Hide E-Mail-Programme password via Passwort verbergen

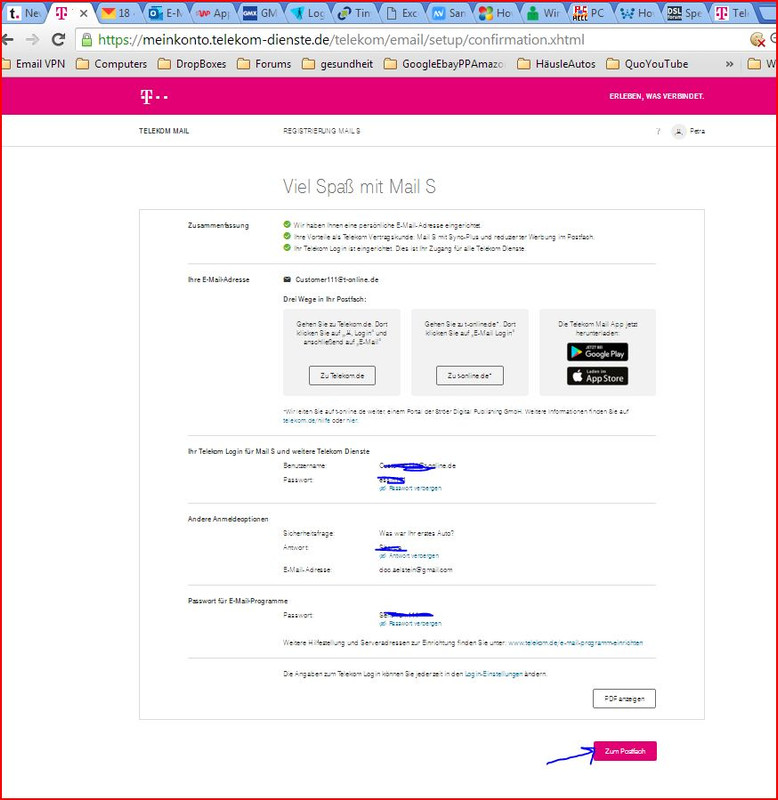411,623
